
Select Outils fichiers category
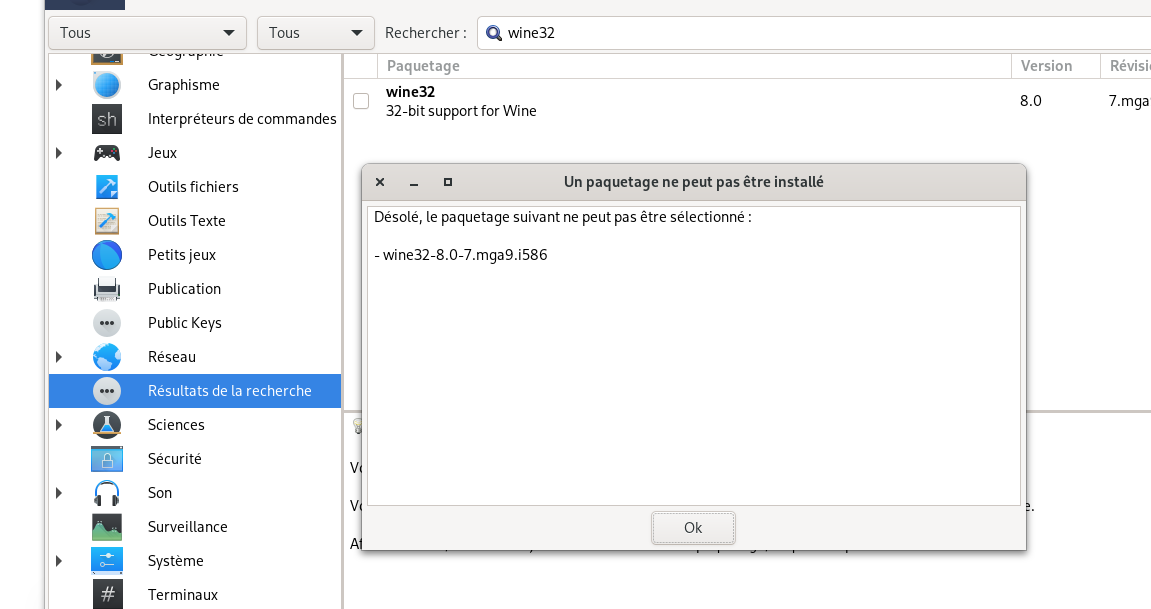coord(193,187)
